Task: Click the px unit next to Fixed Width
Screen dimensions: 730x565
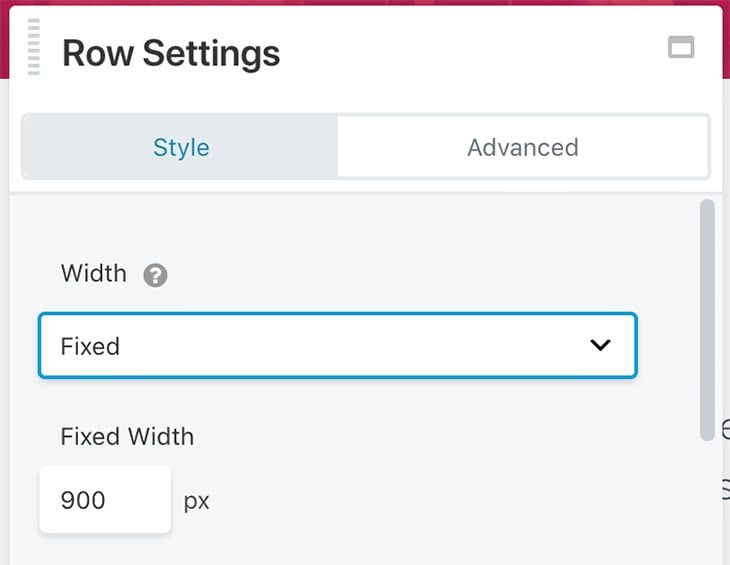Action: pos(197,500)
